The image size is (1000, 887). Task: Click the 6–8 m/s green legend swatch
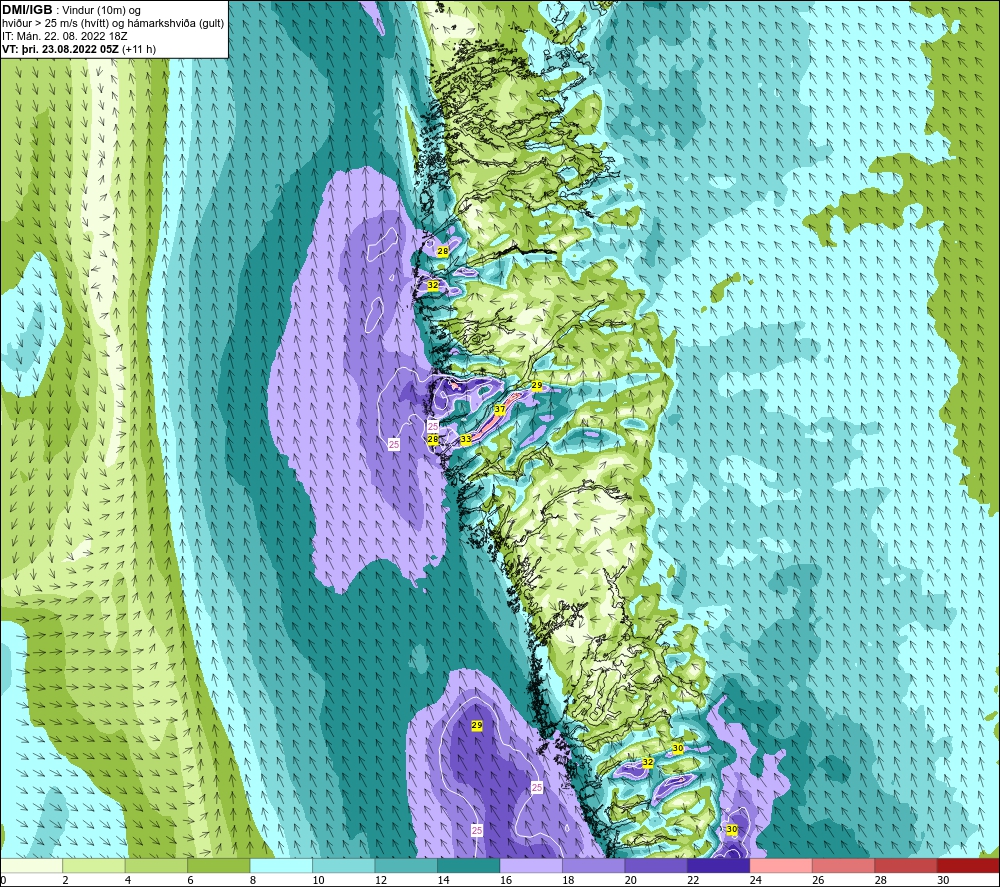[x=219, y=865]
